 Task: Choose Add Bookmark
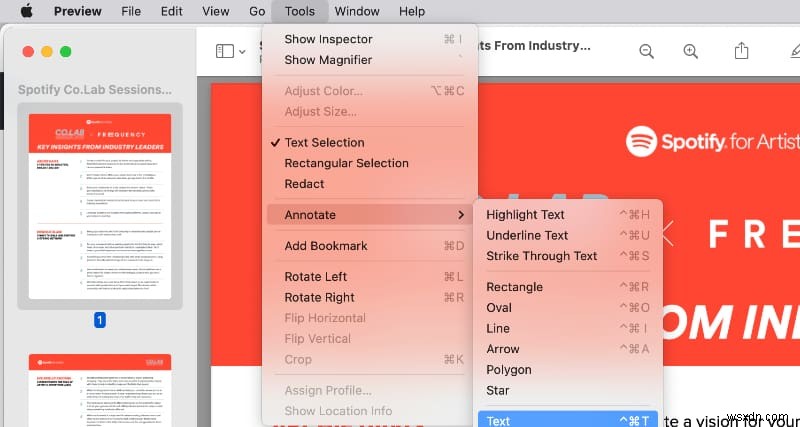(x=370, y=246)
